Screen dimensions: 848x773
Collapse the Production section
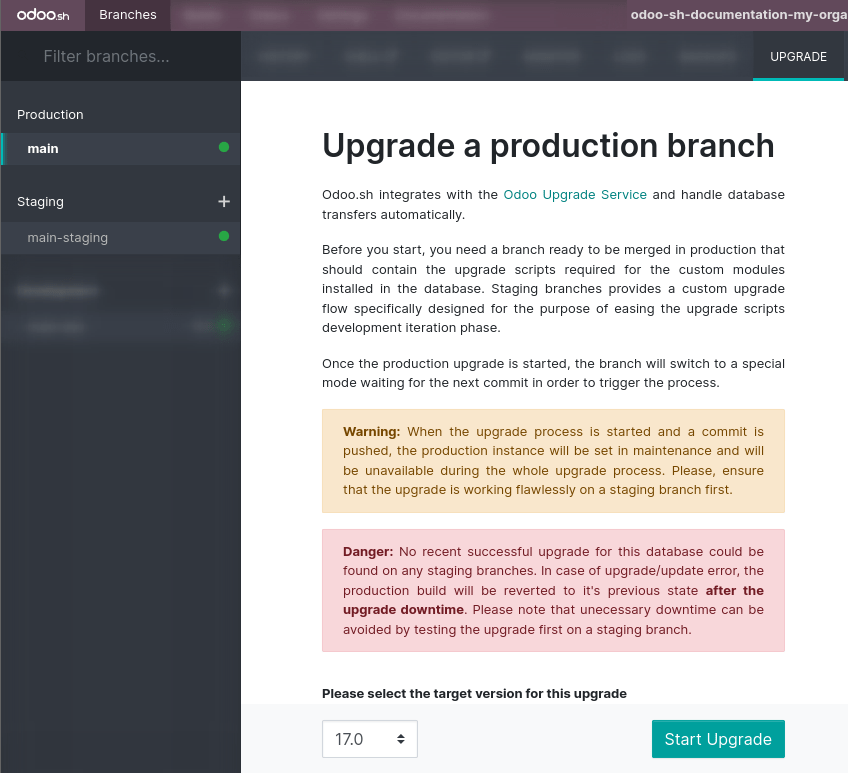(50, 114)
